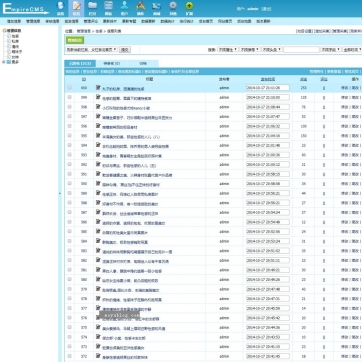The image size is (362, 362).
Task: Click the document icon in row 597
Action: click(x=98, y=116)
